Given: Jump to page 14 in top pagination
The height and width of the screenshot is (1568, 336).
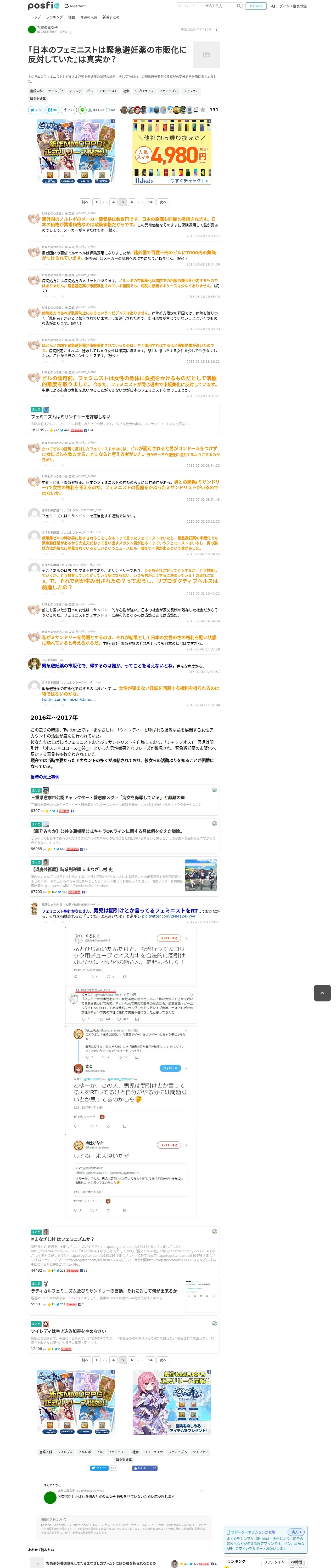Looking at the screenshot, I should click(x=150, y=202).
